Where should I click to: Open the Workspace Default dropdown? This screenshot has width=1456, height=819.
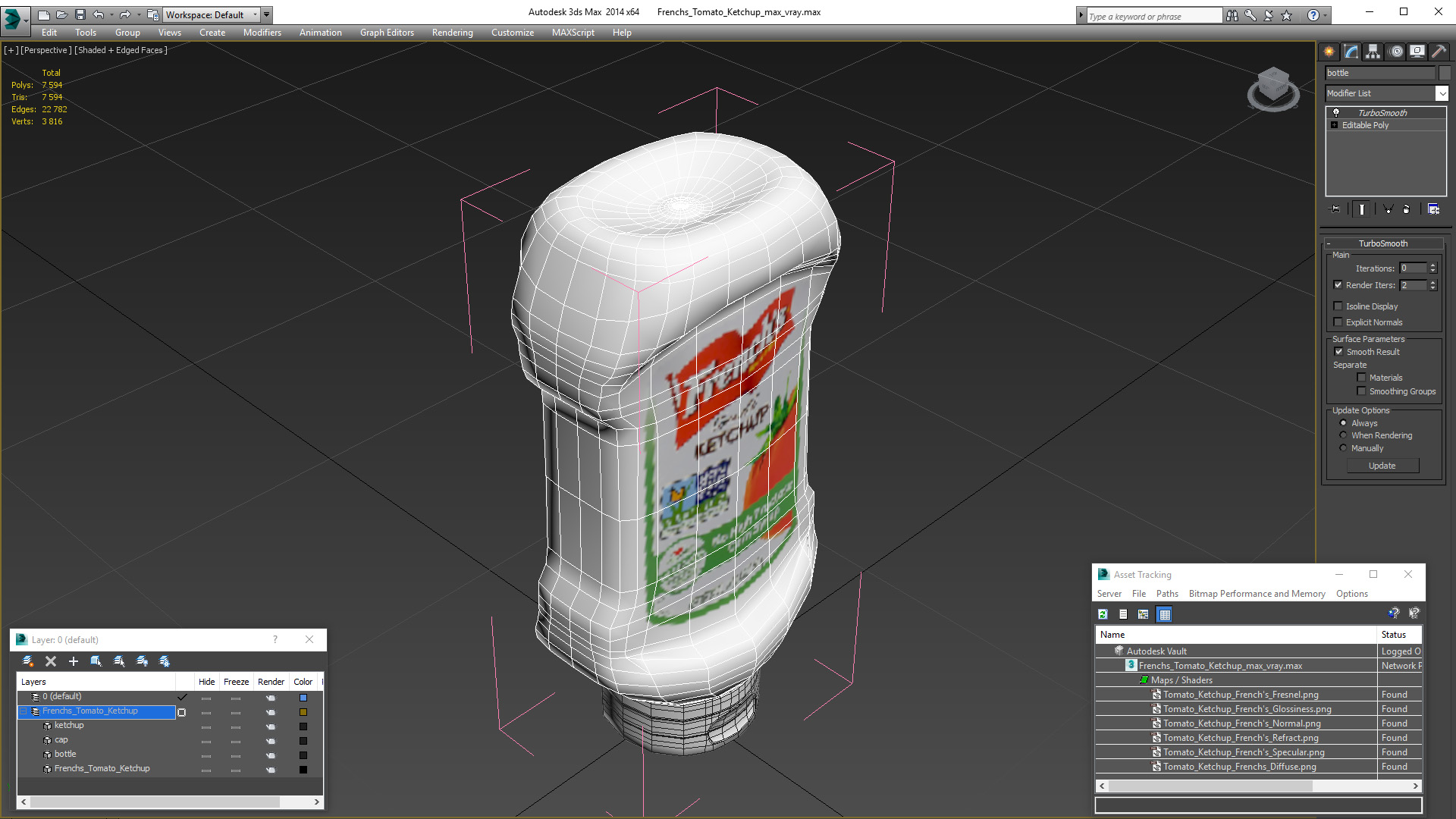coord(212,14)
